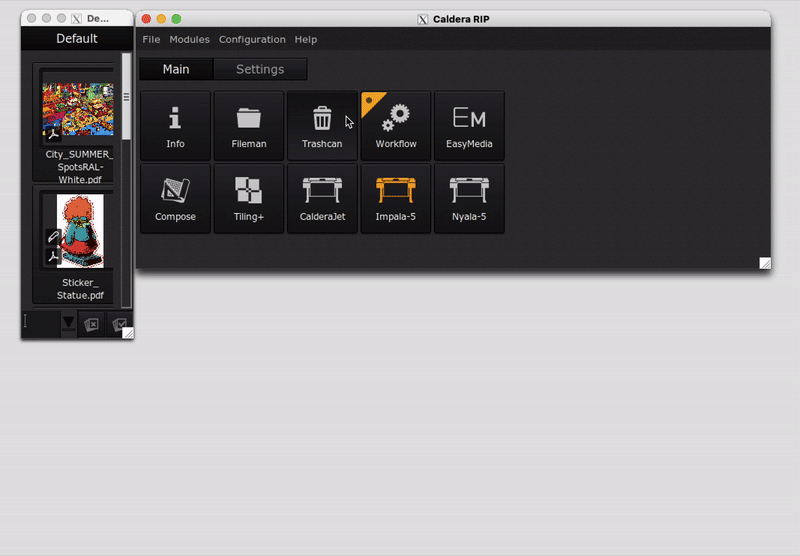Launch the EasyMedia module
800x556 pixels.
click(x=469, y=126)
